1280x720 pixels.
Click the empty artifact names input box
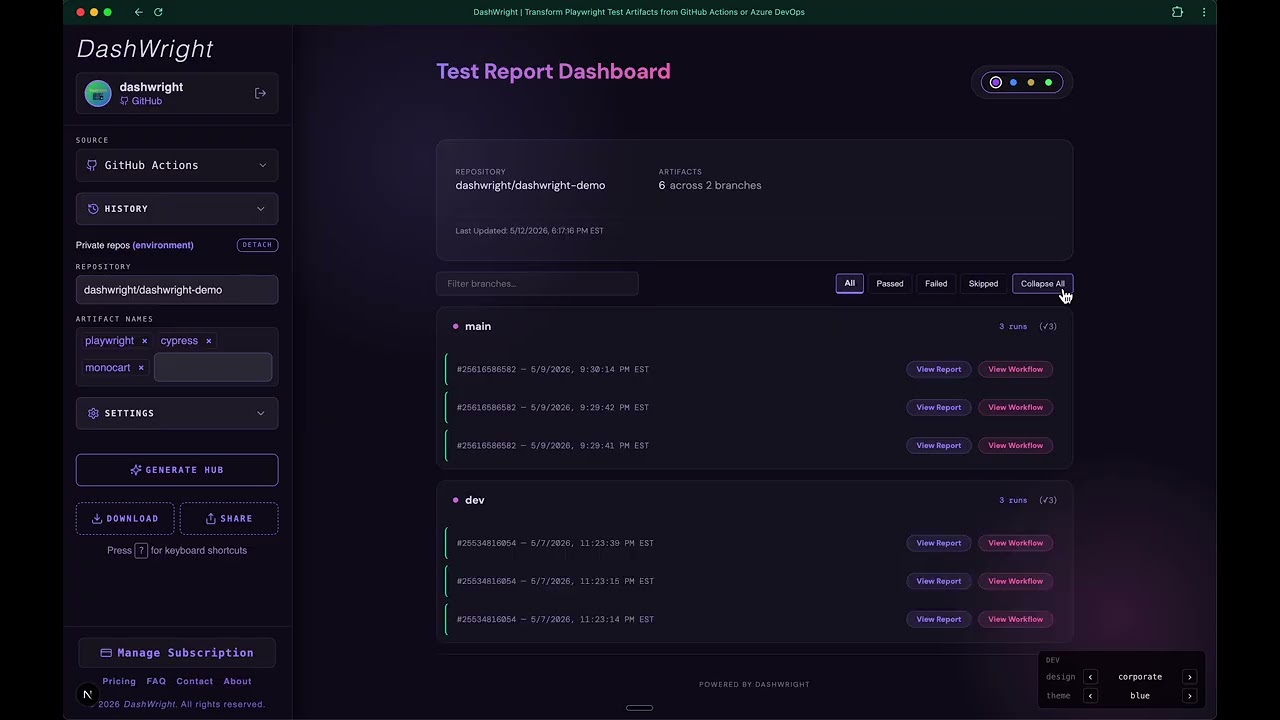pyautogui.click(x=213, y=367)
